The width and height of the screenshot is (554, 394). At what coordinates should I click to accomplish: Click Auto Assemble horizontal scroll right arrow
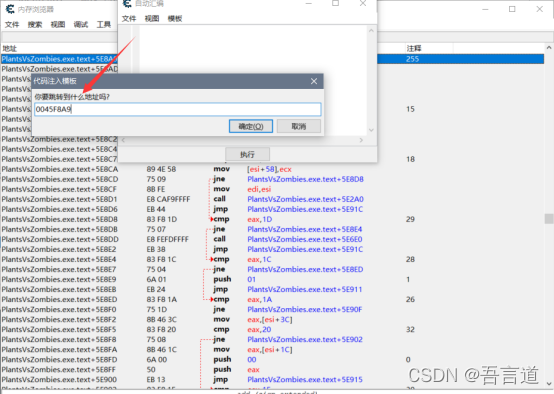(x=361, y=140)
